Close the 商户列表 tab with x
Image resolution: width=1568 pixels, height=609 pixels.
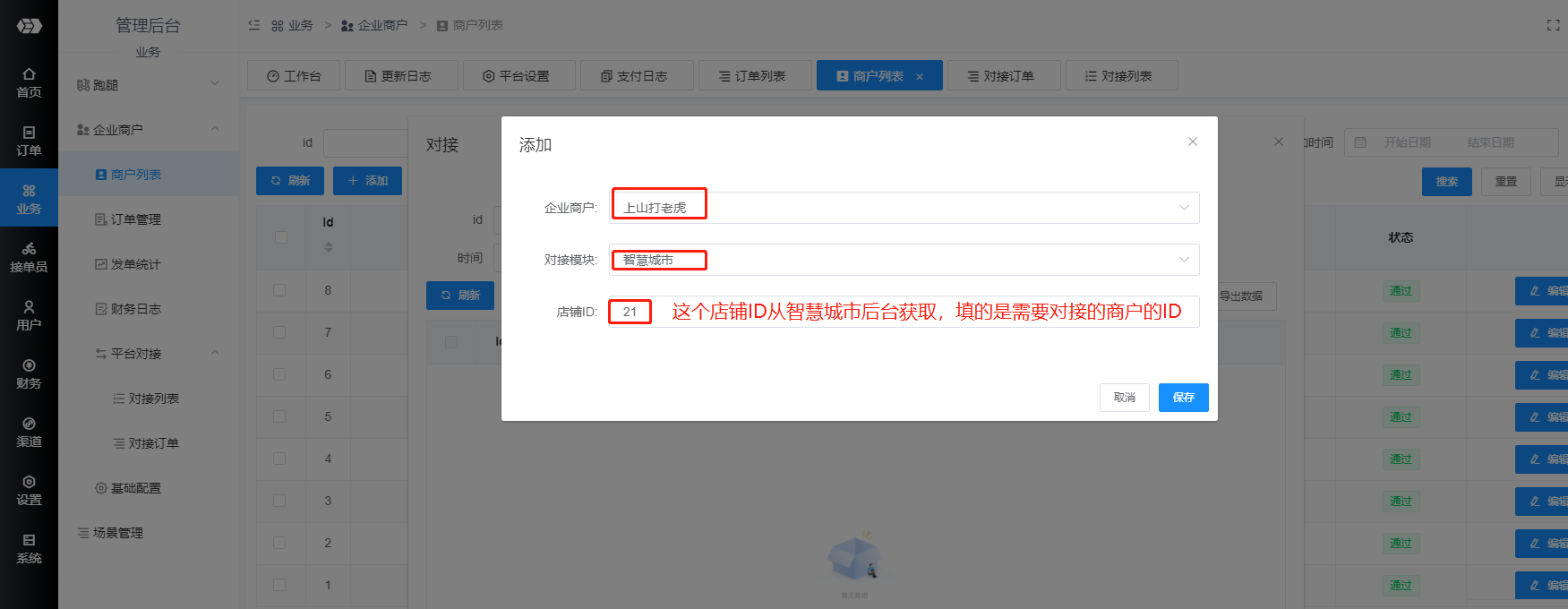(920, 77)
